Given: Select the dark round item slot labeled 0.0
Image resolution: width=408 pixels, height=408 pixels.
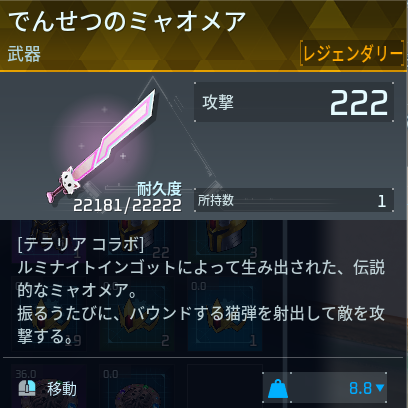Looking at the screenshot, I should 137,386.
